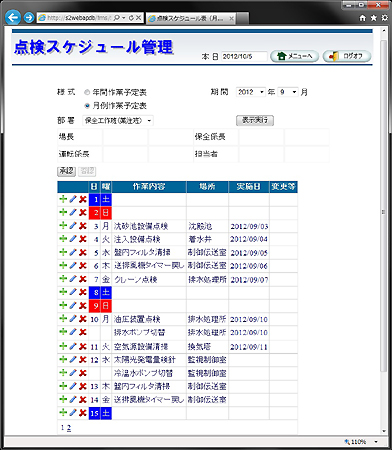The image size is (392, 450).
Task: Switch to 点検スケジュール表 browser tab
Action: pyautogui.click(x=191, y=19)
